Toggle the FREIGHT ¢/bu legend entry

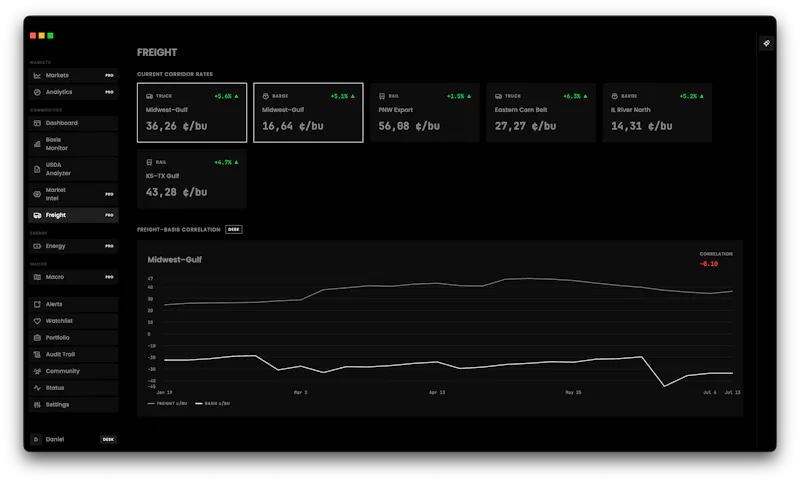(167, 403)
